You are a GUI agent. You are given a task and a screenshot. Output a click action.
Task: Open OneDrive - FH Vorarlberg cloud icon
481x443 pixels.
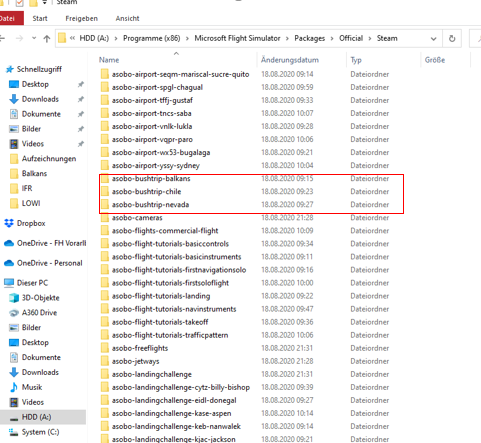(x=9, y=243)
